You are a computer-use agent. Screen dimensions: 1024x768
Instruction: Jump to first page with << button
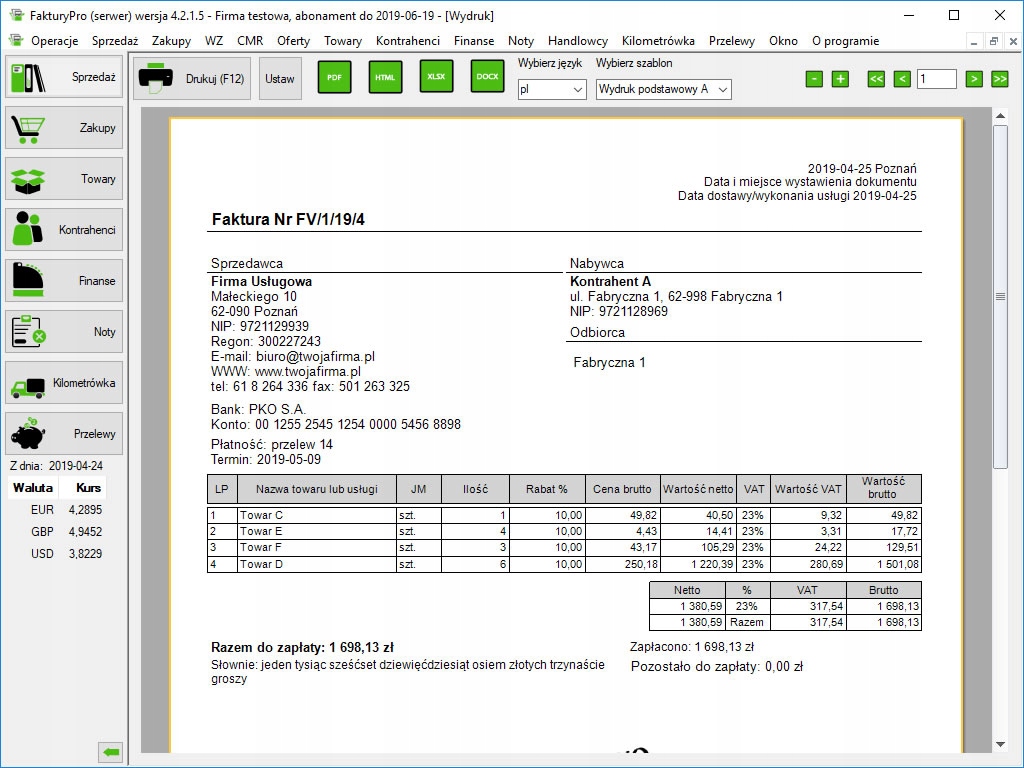(x=876, y=79)
